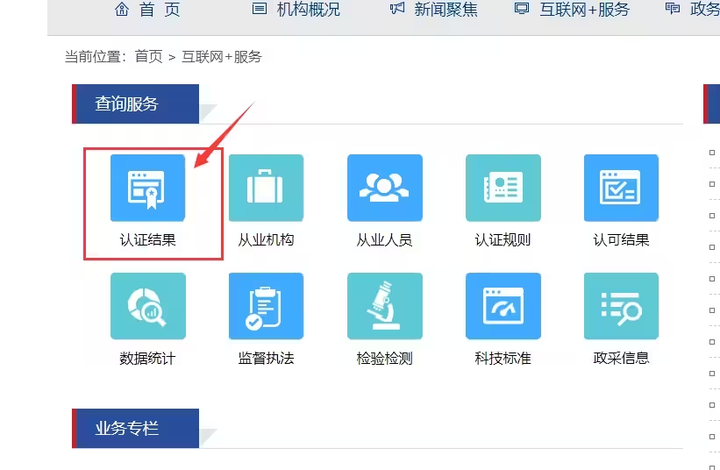Go to 首页 in the top navigation
Viewport: 720px width, 470px height.
150,10
